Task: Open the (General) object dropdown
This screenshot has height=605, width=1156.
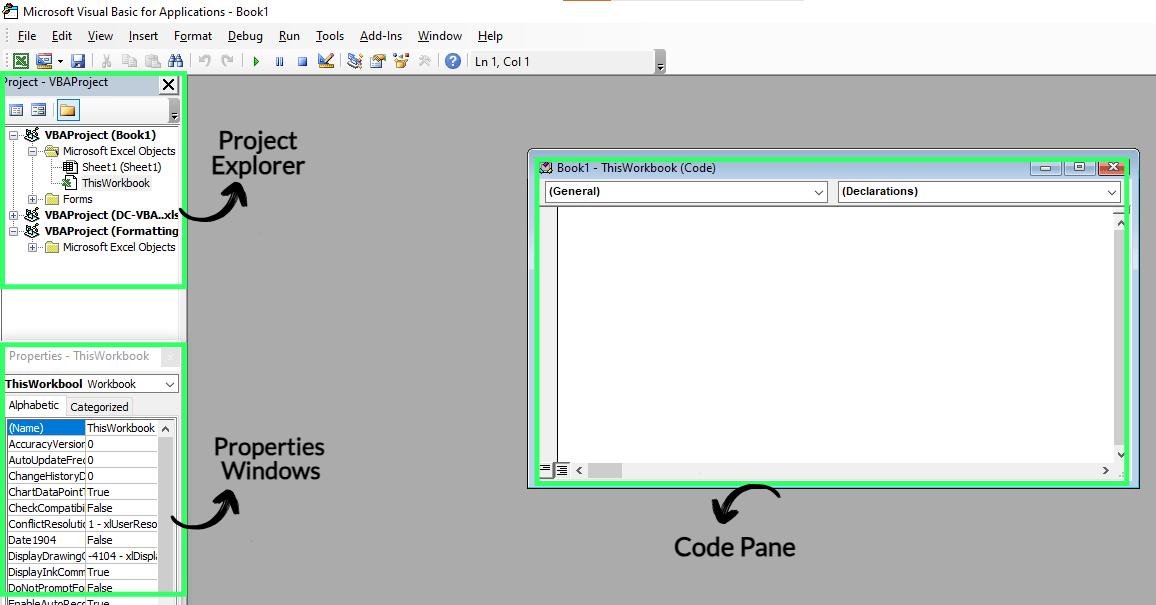Action: 820,191
